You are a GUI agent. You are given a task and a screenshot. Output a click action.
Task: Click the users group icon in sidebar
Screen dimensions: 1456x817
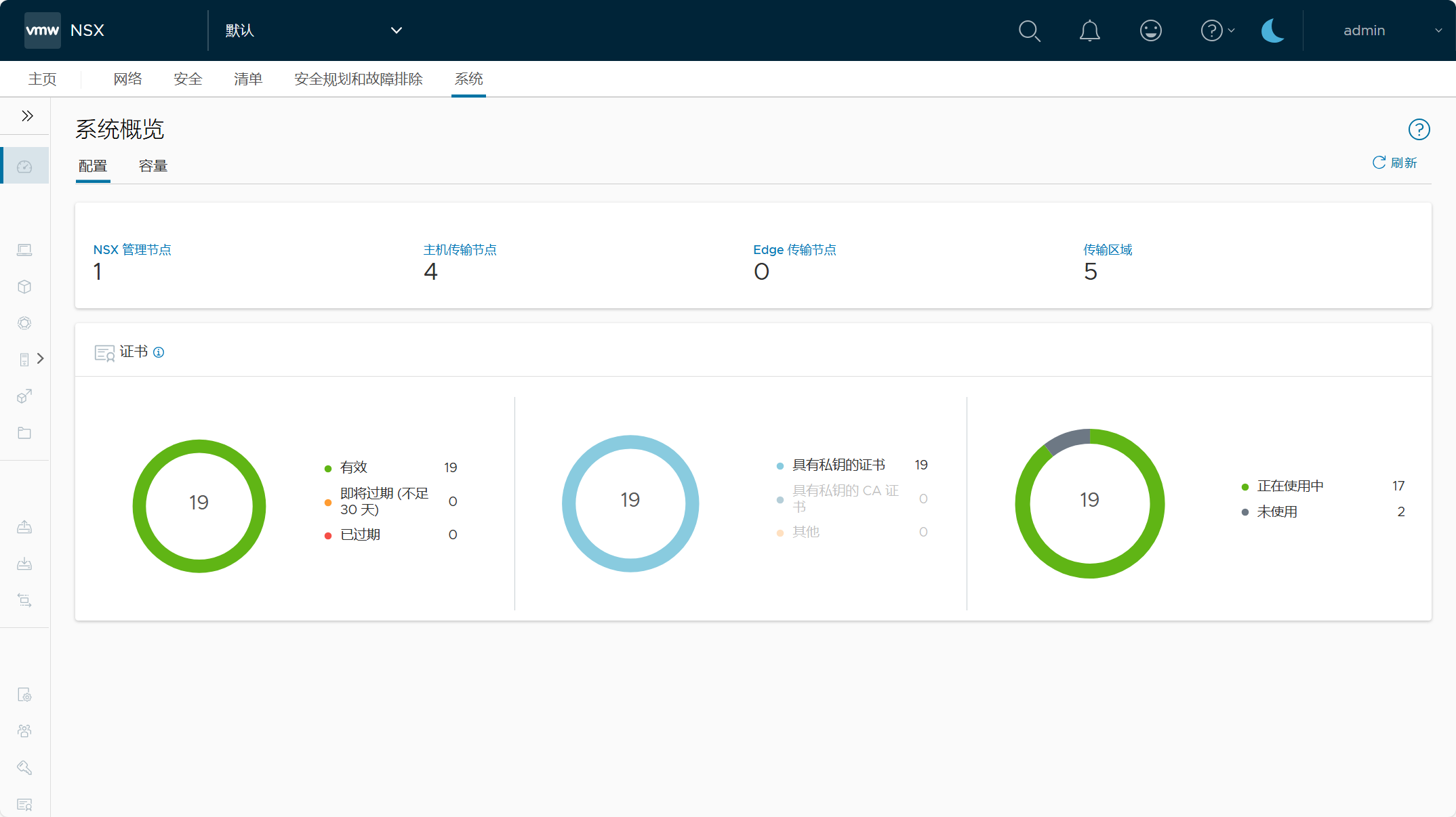pyautogui.click(x=24, y=731)
